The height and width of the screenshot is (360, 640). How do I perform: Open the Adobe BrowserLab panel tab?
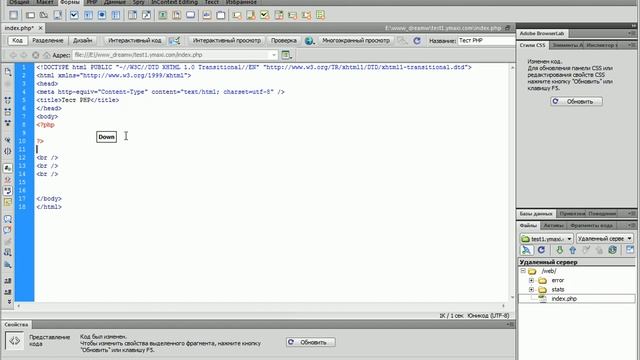pyautogui.click(x=542, y=33)
